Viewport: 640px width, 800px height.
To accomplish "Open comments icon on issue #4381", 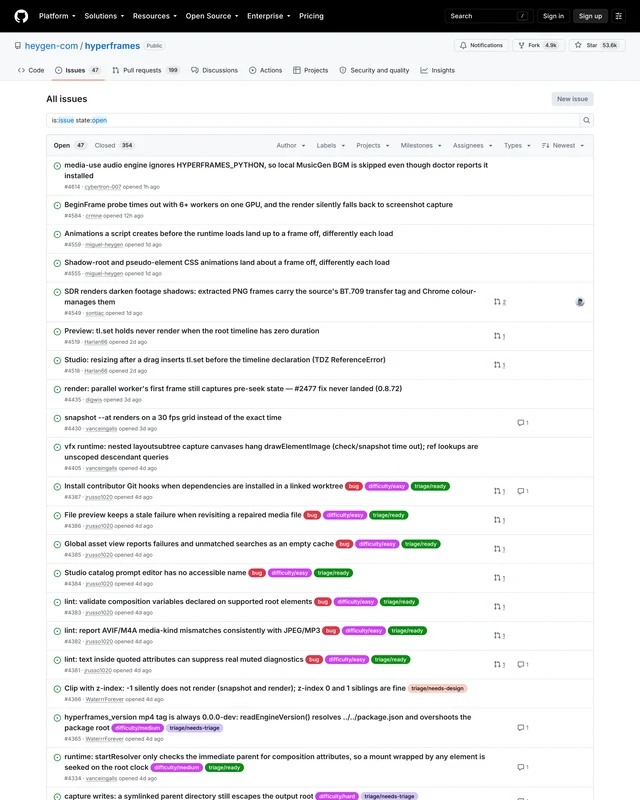I will point(523,664).
